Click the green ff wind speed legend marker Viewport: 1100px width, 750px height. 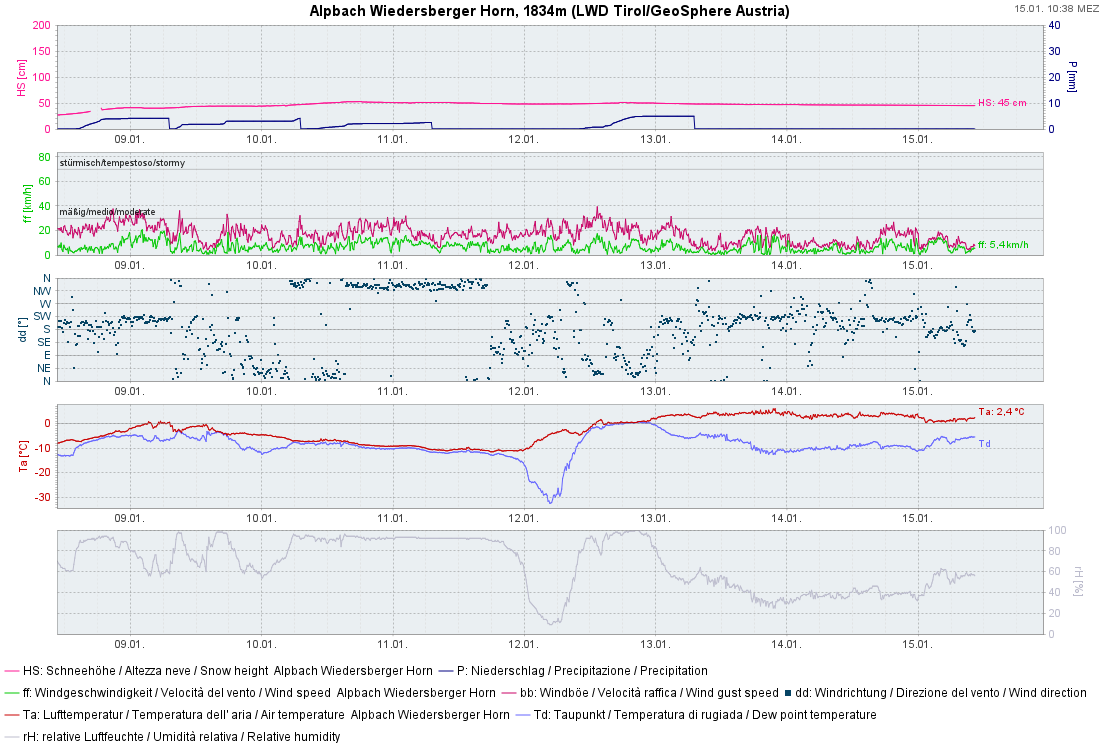click(10, 694)
